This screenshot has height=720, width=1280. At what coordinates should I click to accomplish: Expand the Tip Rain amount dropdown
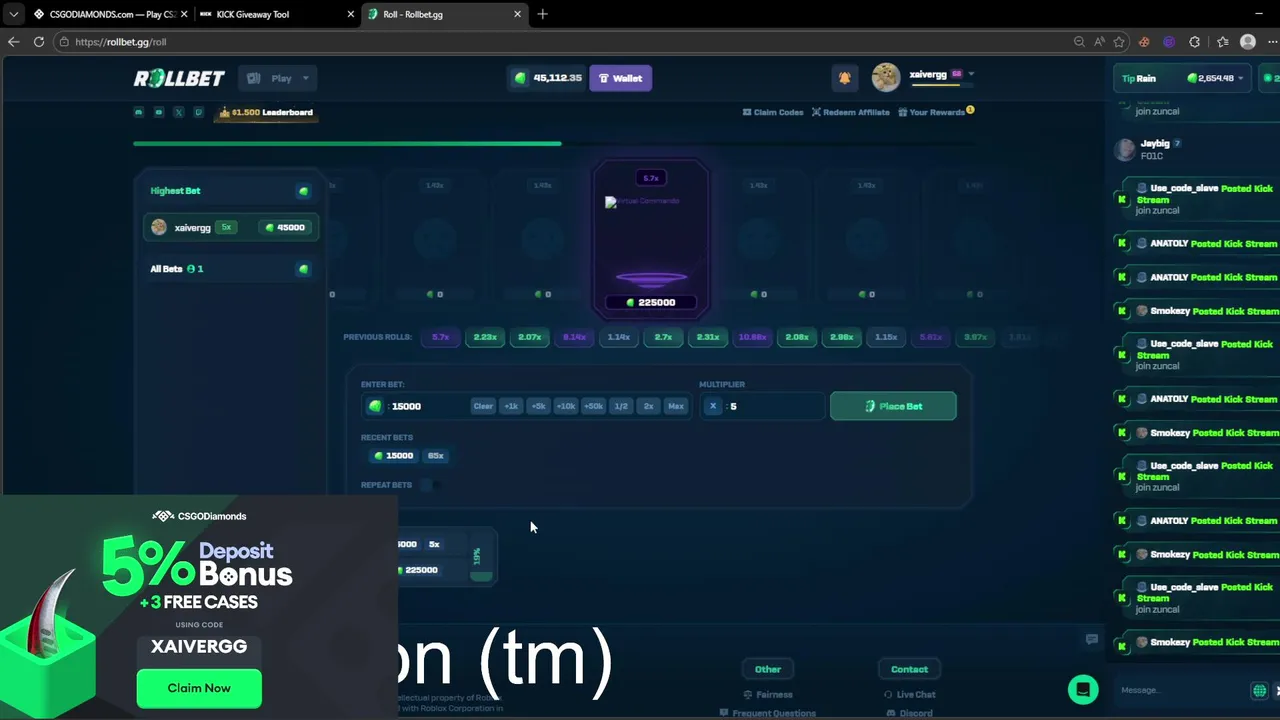click(x=1216, y=78)
